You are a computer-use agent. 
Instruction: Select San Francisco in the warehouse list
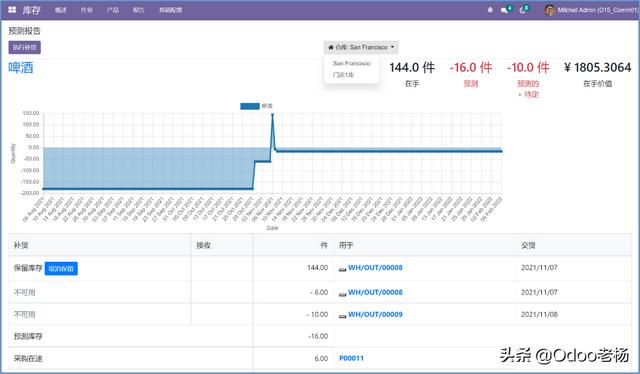(351, 63)
